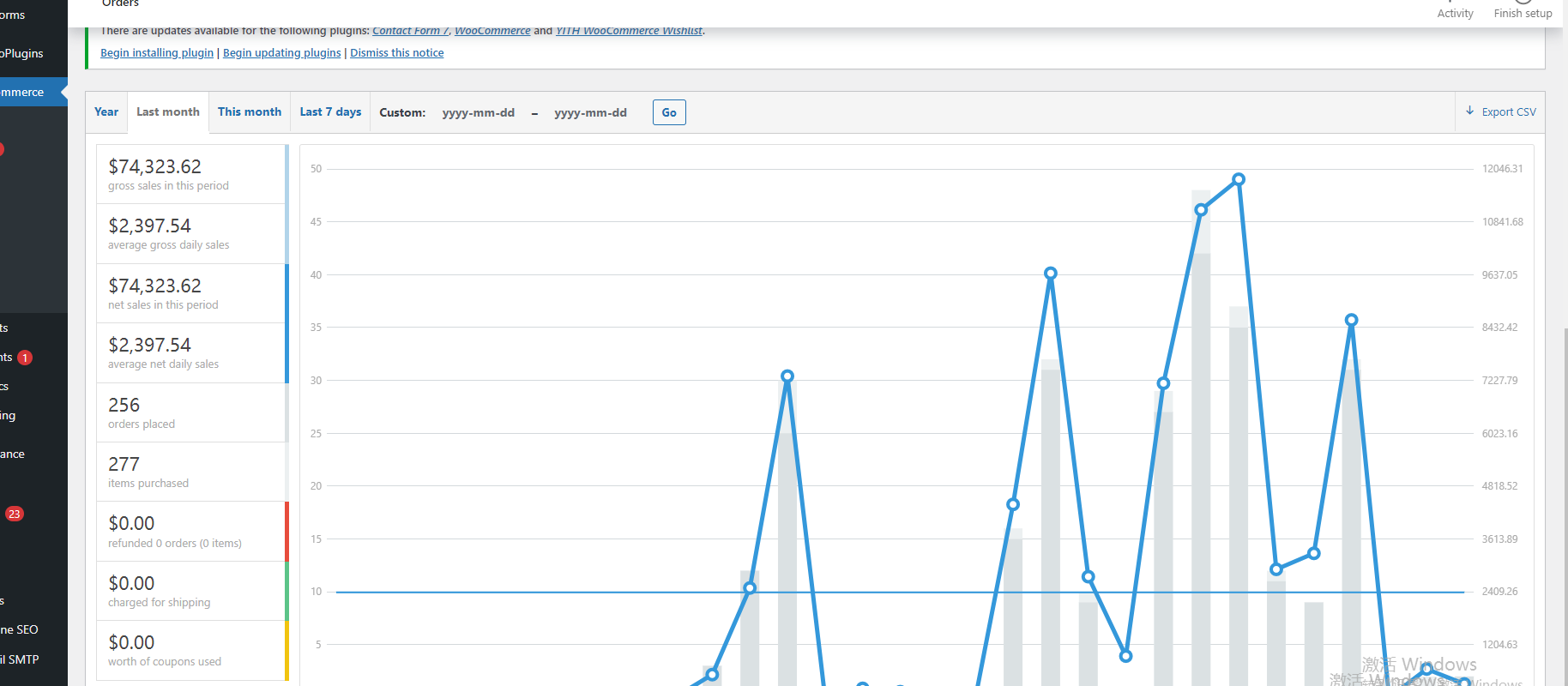
Task: Click Begin installing plugin link
Action: (157, 53)
